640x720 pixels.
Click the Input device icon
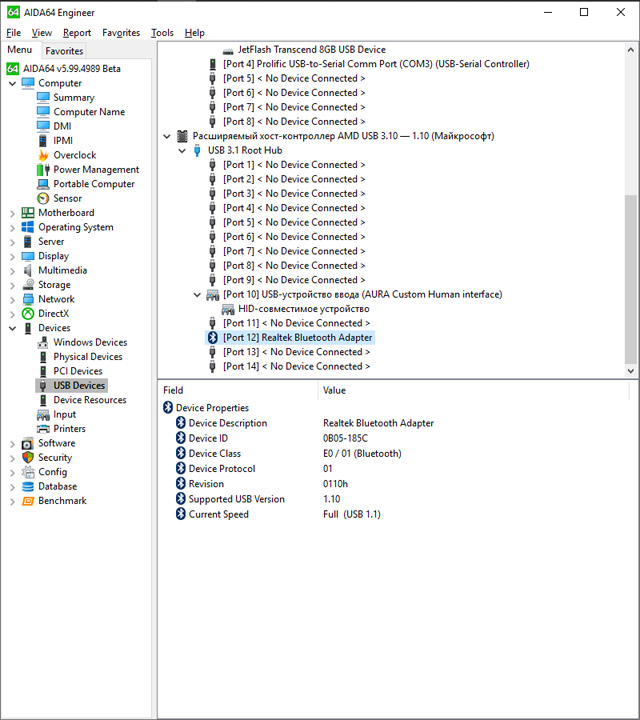tap(43, 415)
